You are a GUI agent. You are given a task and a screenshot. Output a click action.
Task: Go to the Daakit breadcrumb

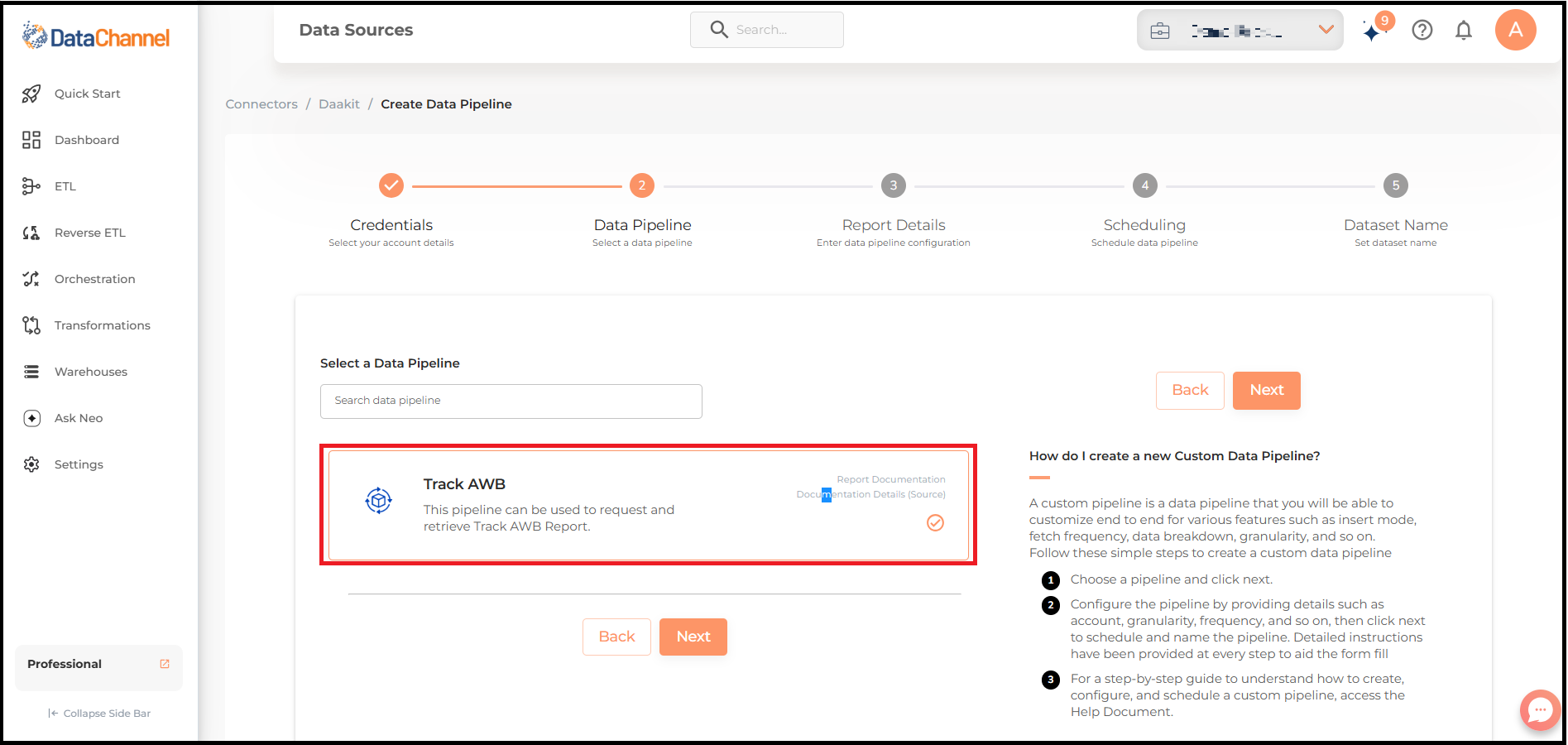coord(339,104)
